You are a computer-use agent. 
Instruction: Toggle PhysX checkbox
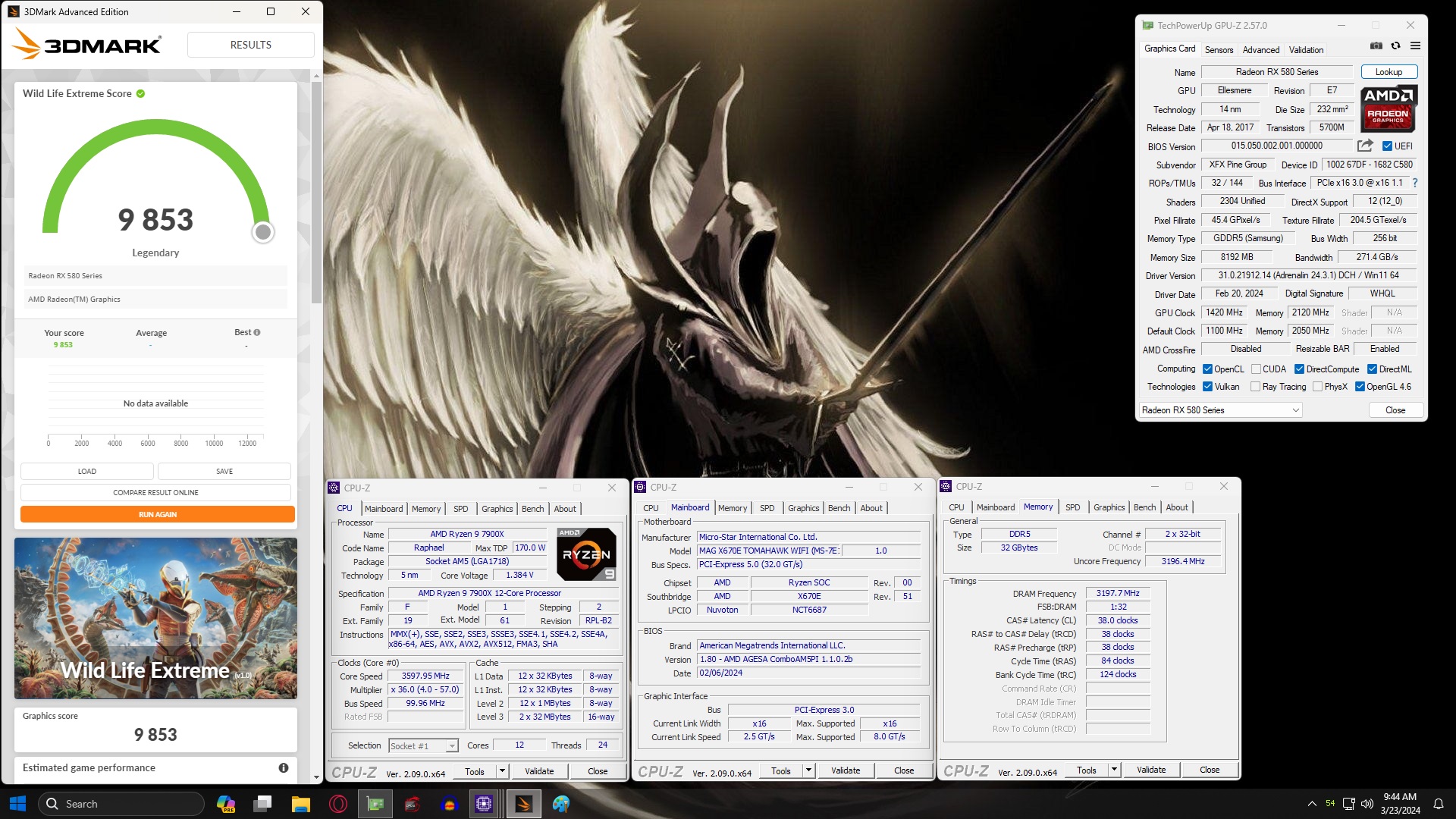[1318, 387]
